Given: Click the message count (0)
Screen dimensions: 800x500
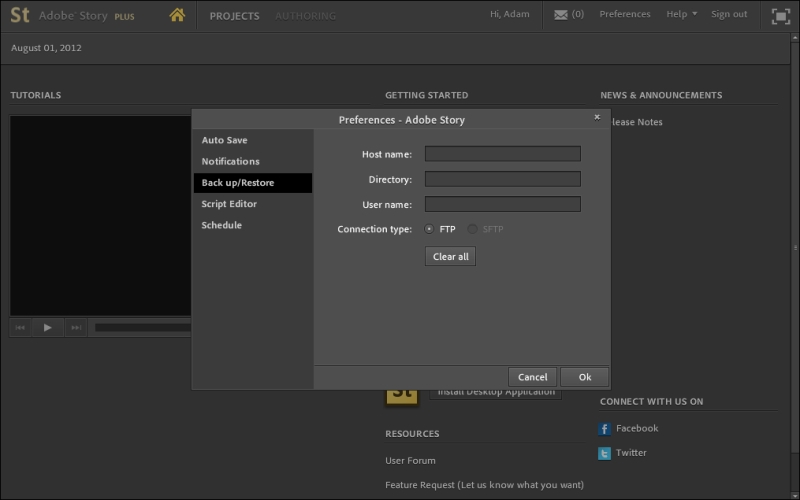Looking at the screenshot, I should click(578, 14).
